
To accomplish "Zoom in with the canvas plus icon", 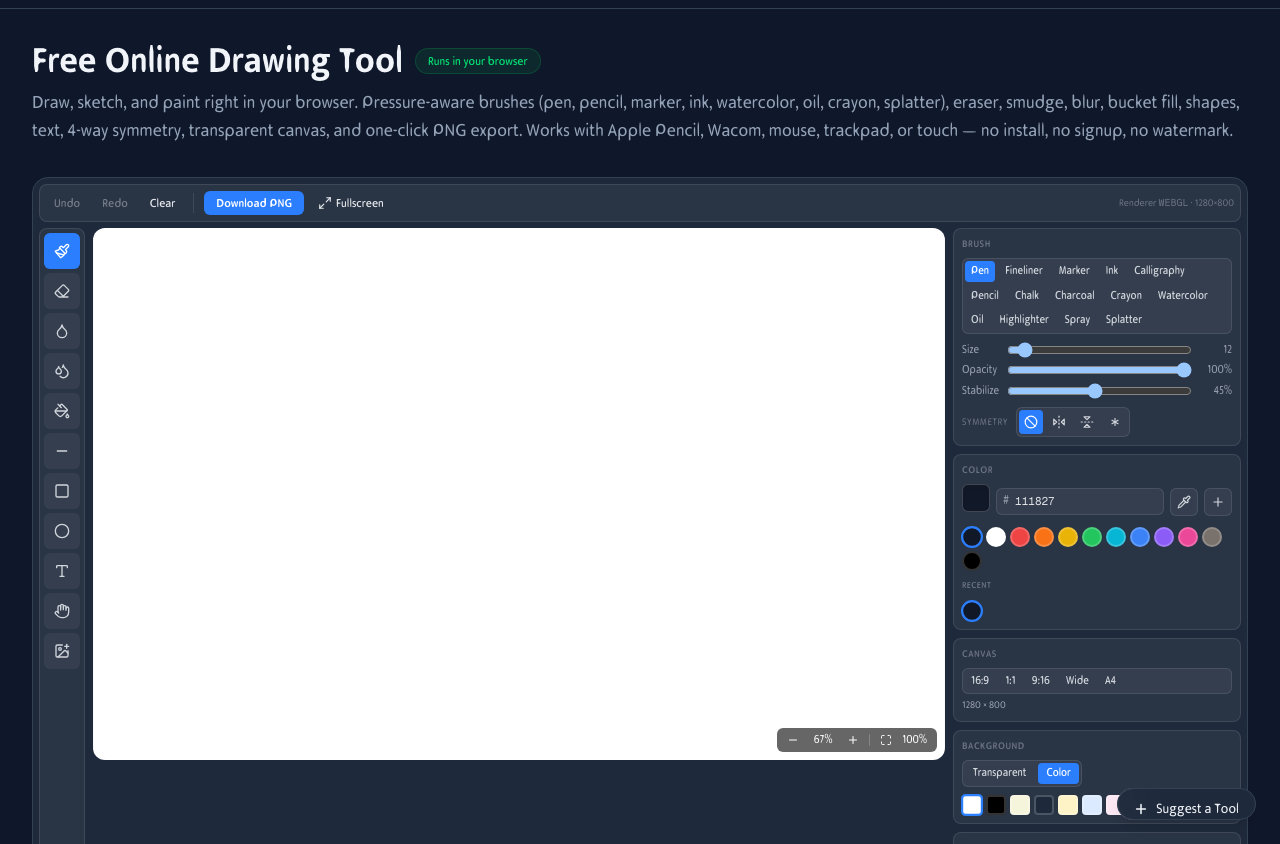I will (x=853, y=740).
